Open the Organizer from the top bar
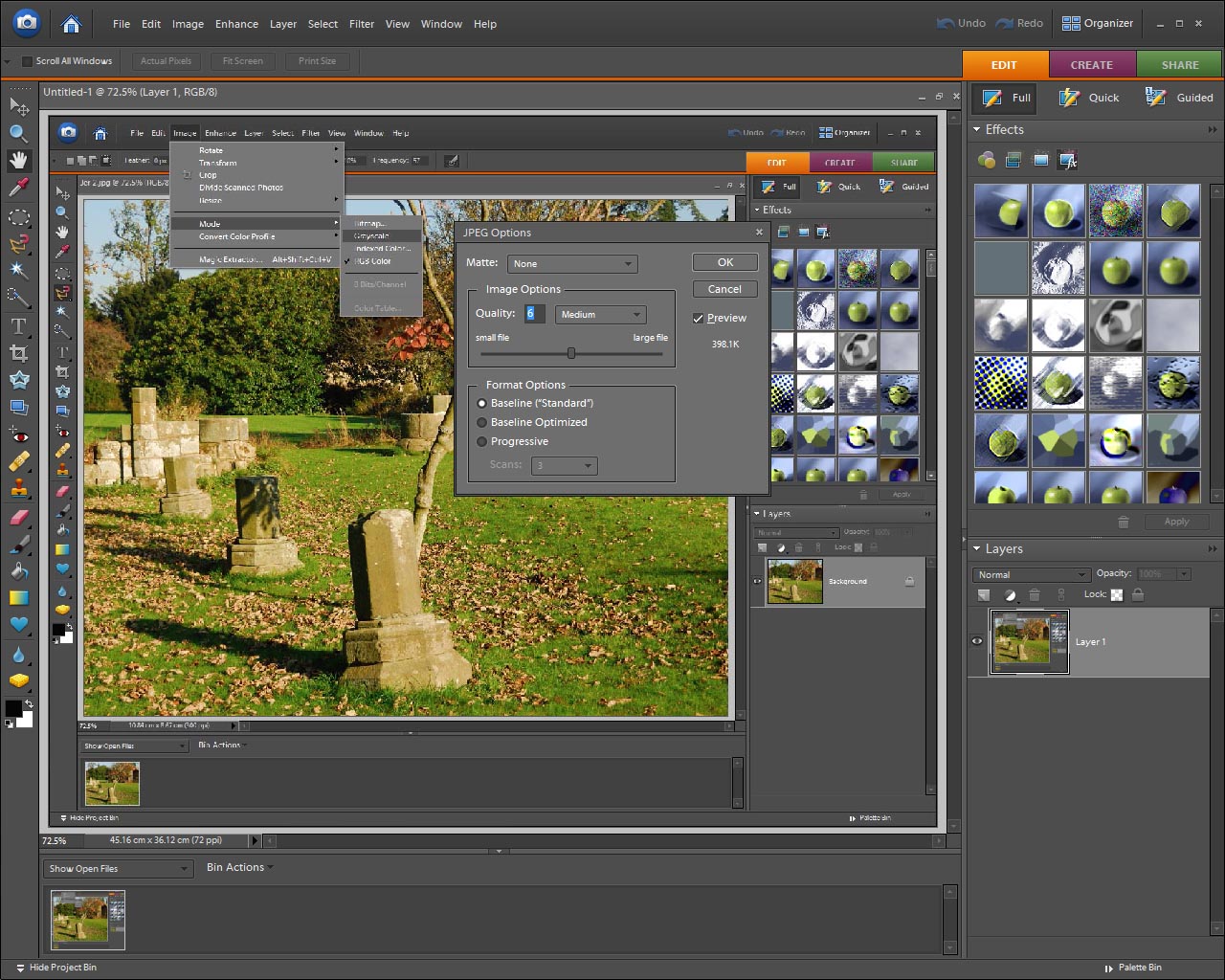 (x=1098, y=24)
